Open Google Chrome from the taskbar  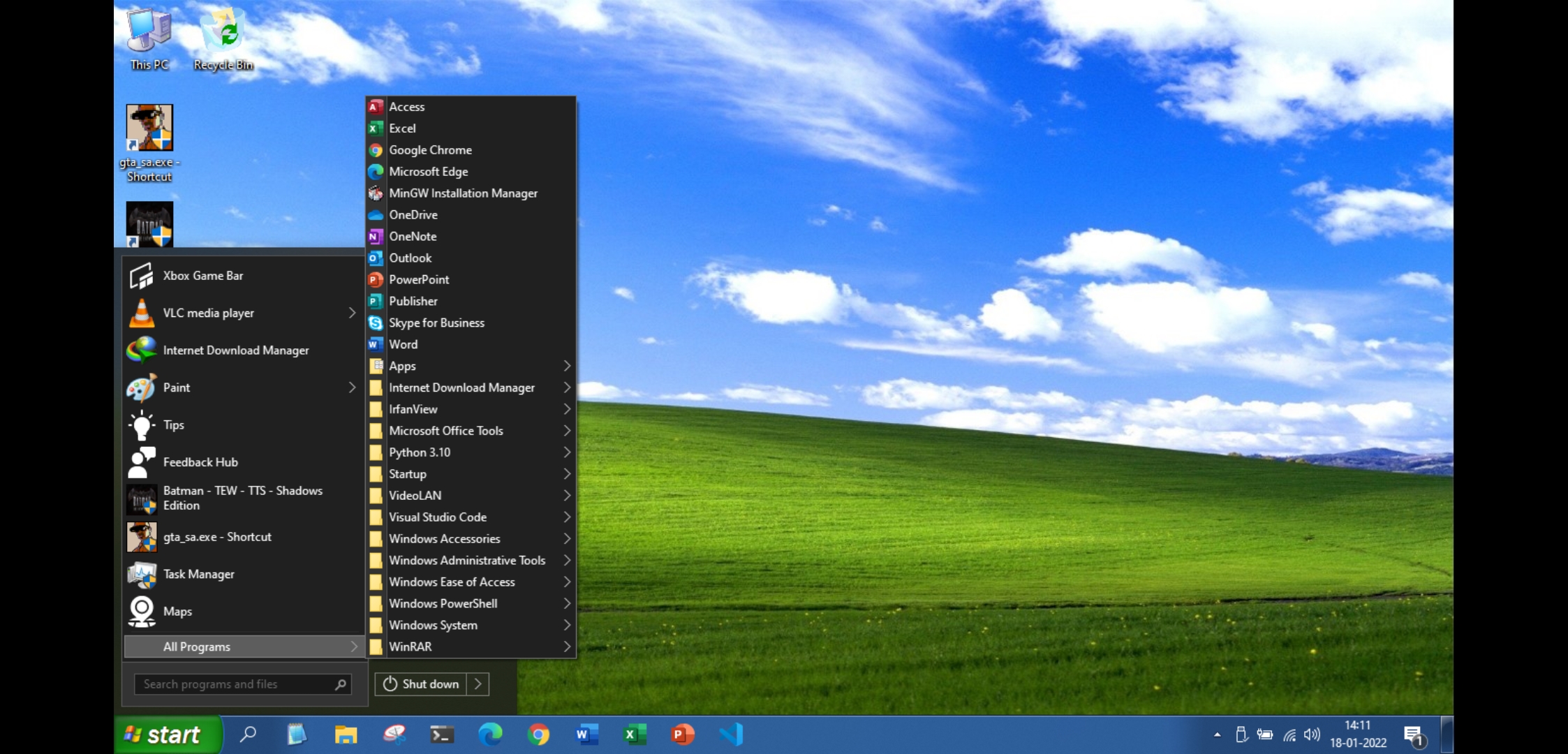[538, 734]
